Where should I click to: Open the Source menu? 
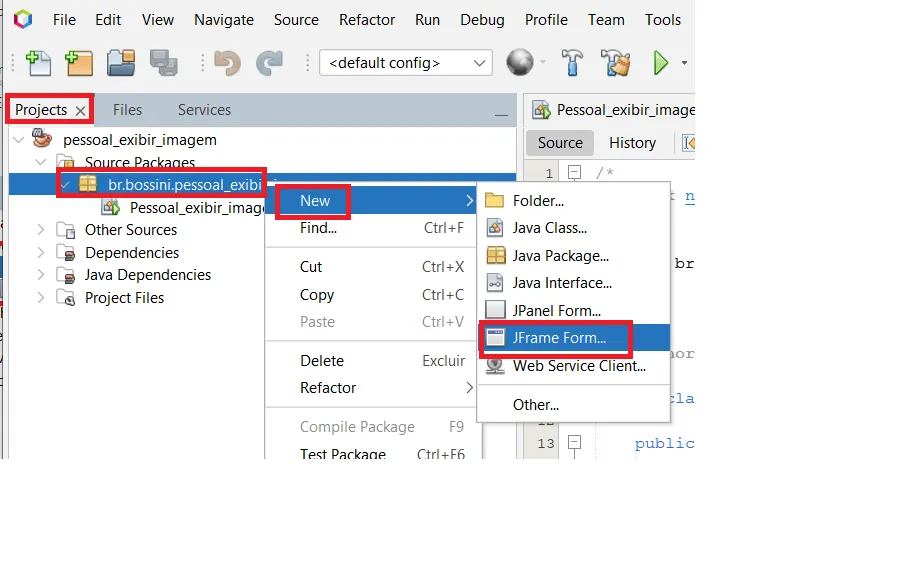(296, 20)
